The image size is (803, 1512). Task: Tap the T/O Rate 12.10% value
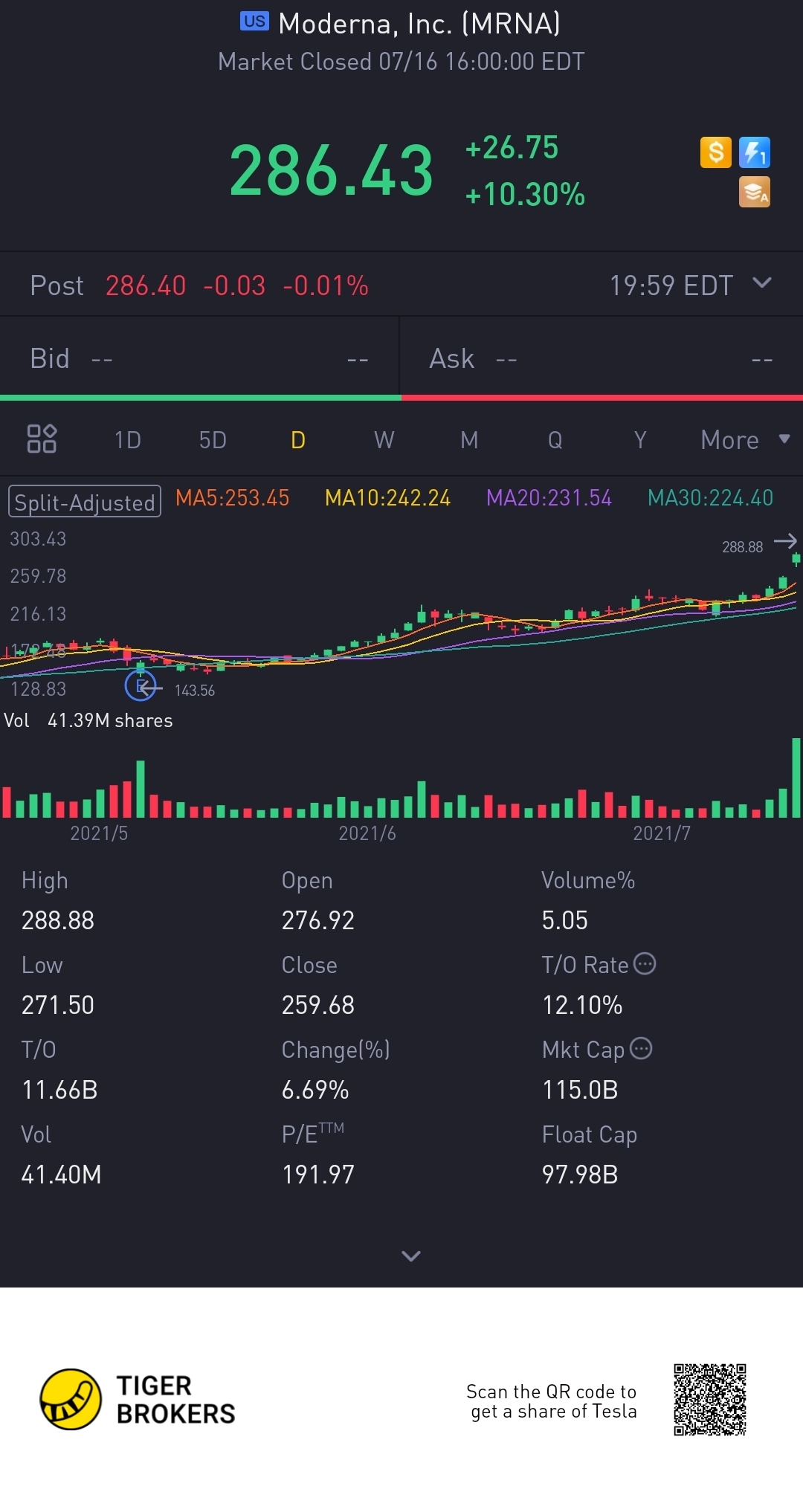coord(582,1005)
